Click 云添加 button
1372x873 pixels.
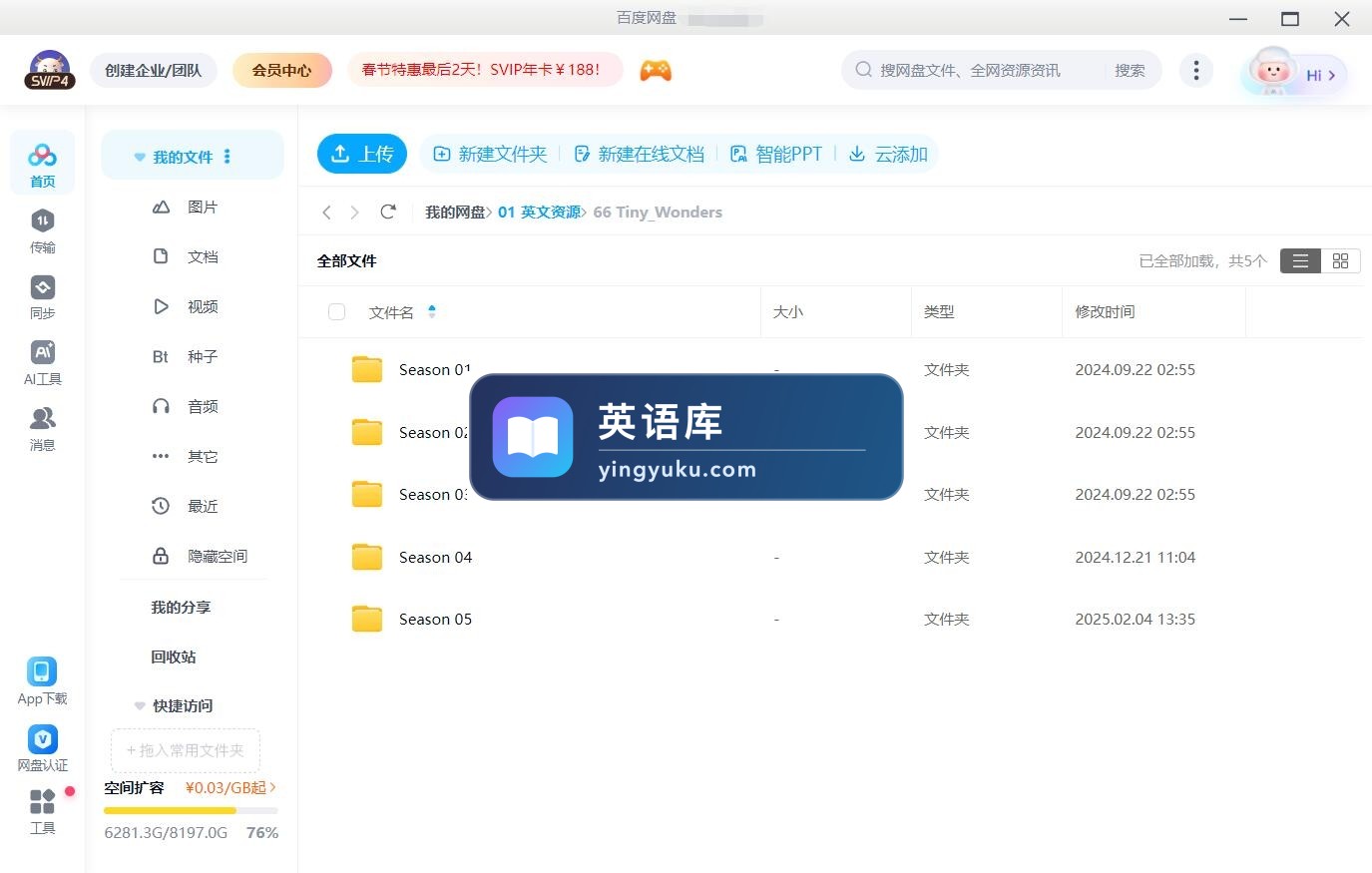pos(888,154)
